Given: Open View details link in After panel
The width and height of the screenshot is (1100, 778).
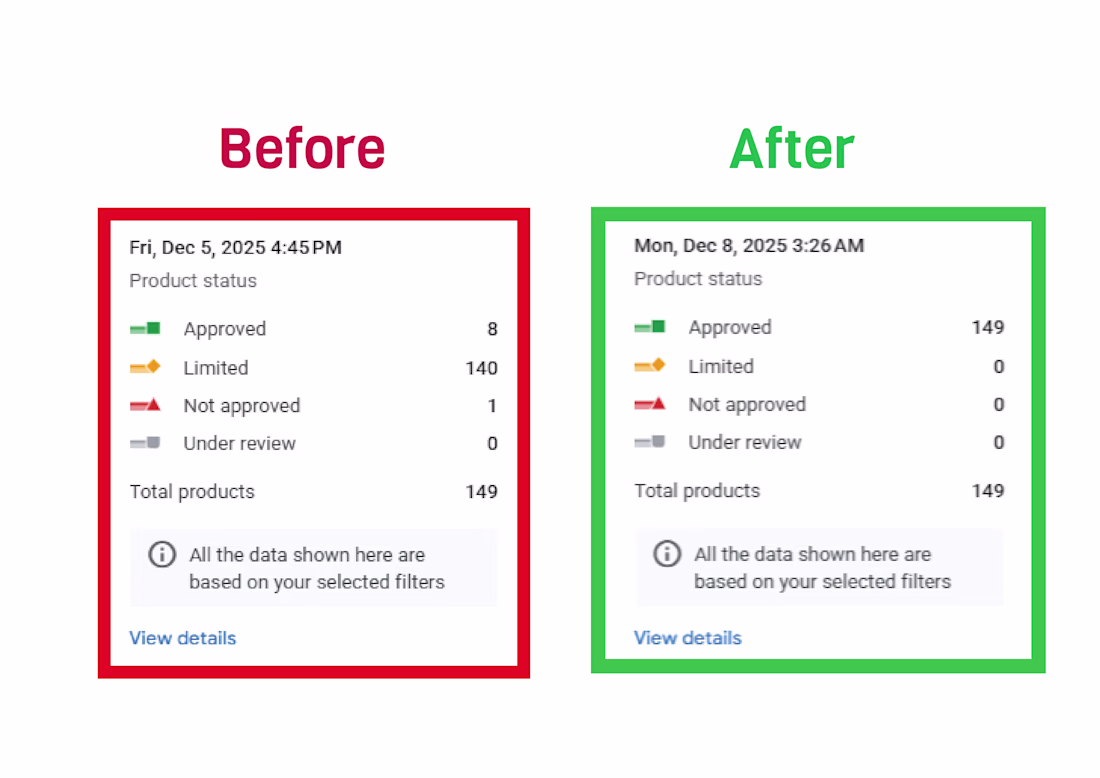Looking at the screenshot, I should tap(688, 638).
